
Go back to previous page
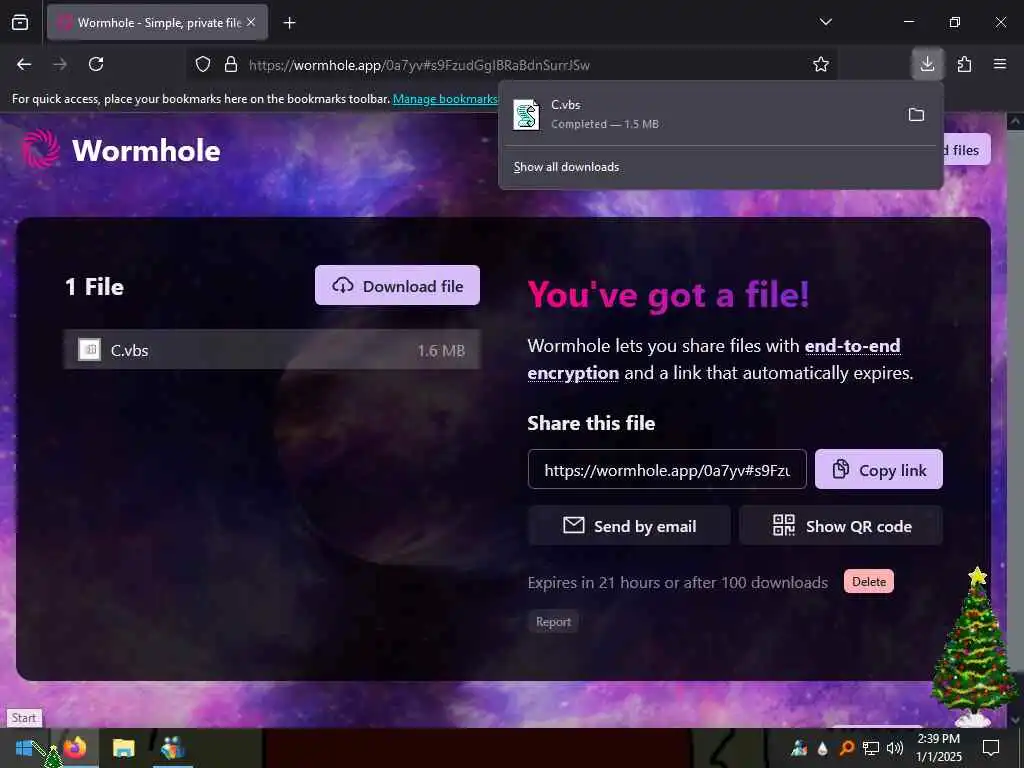(x=24, y=64)
